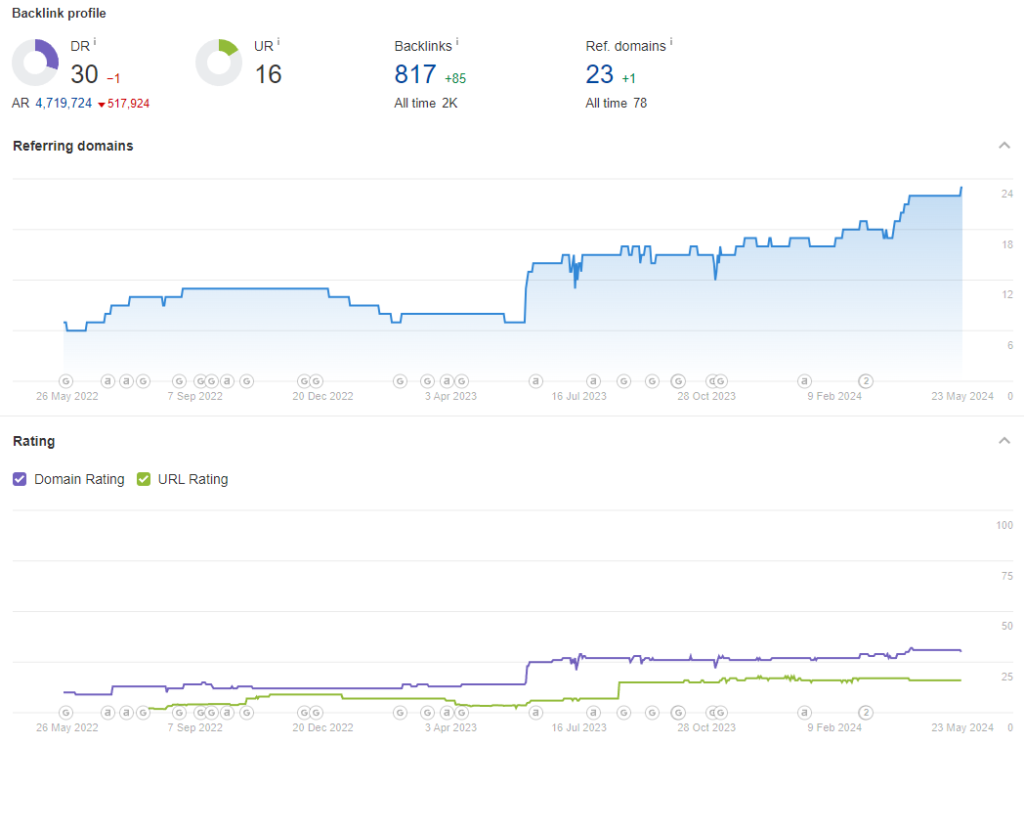Click the Rating section heading
Screen dimensions: 1024x832
(x=34, y=441)
